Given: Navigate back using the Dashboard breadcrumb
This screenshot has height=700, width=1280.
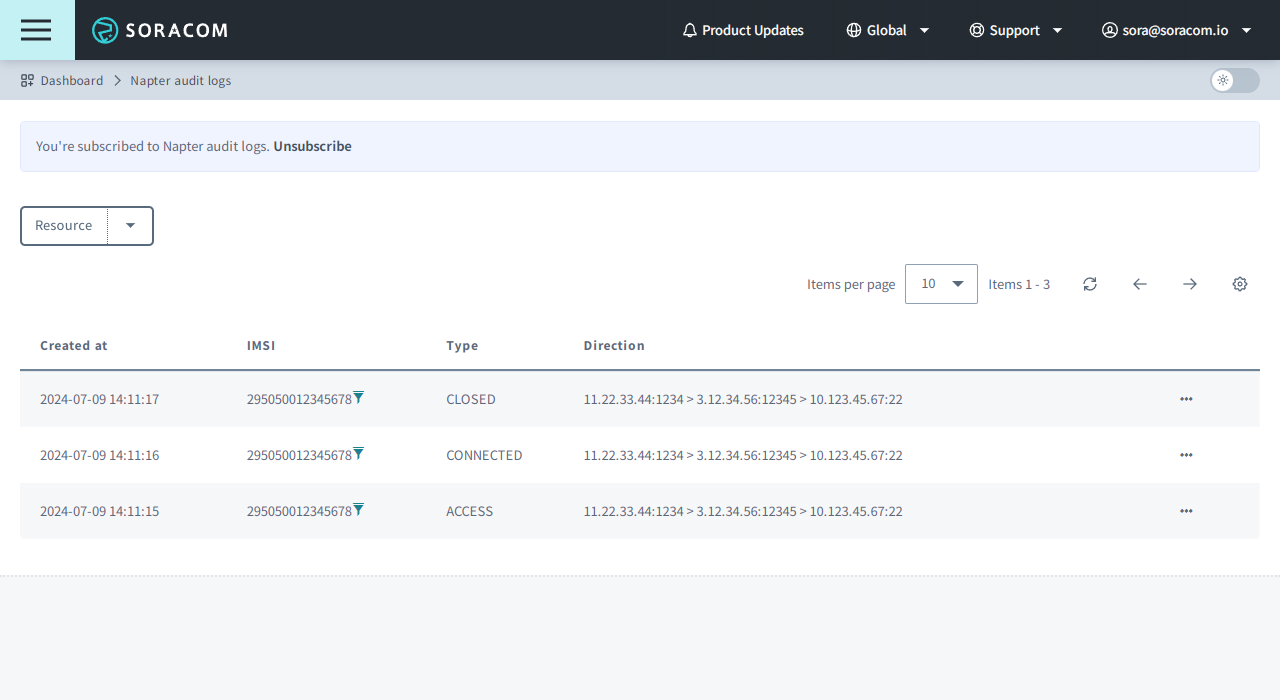Looking at the screenshot, I should [72, 80].
